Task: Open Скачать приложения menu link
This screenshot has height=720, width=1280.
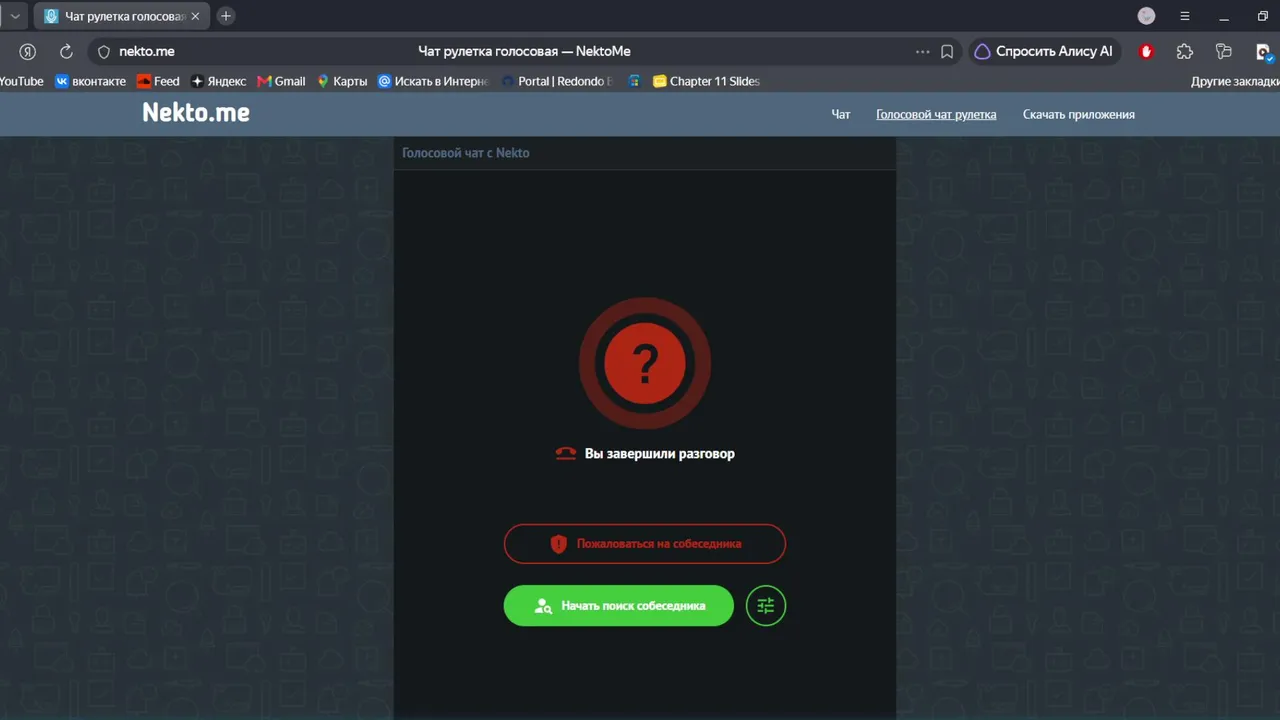Action: pyautogui.click(x=1079, y=114)
